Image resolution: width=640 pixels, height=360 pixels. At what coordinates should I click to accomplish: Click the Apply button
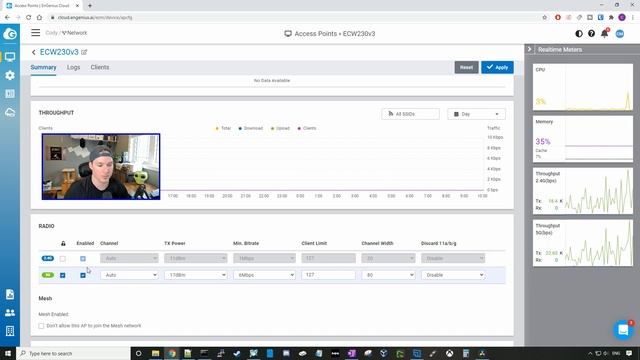497,67
